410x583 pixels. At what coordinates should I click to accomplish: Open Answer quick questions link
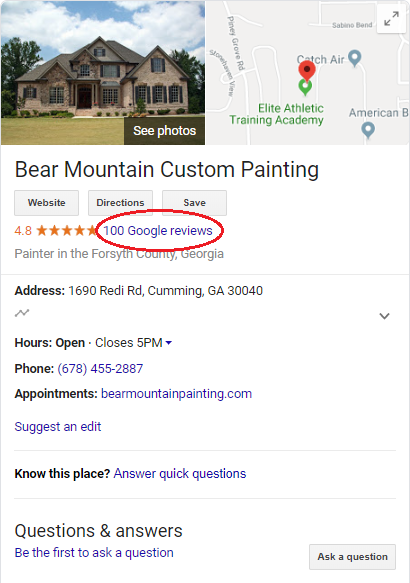point(180,474)
